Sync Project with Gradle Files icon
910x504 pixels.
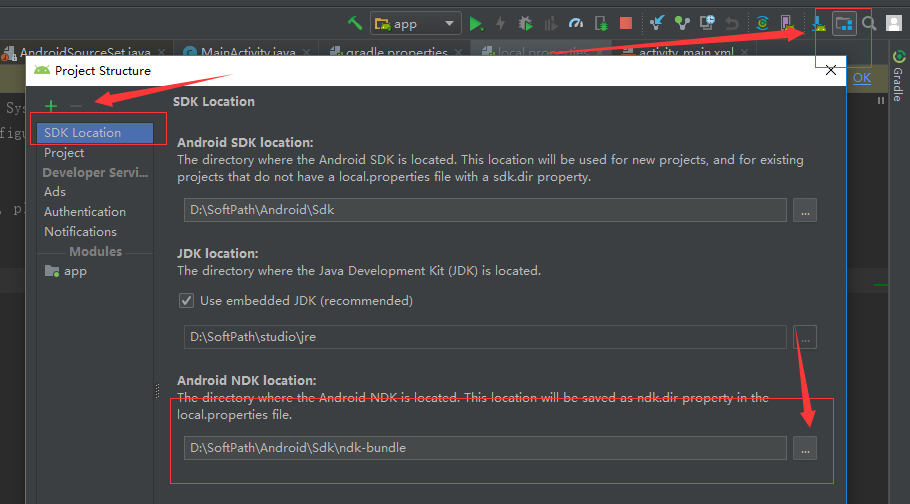point(763,23)
